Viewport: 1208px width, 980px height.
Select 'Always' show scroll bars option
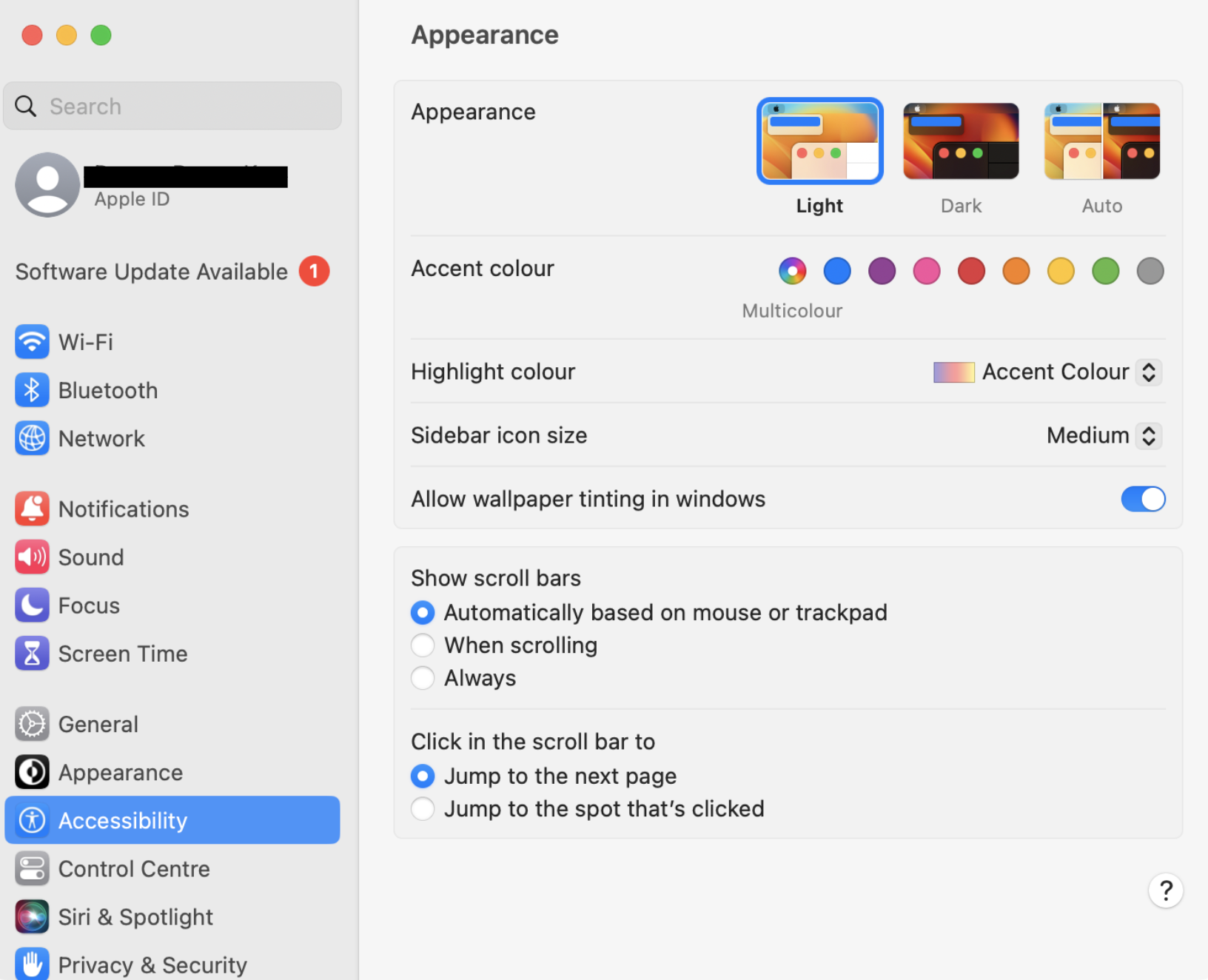[x=423, y=678]
